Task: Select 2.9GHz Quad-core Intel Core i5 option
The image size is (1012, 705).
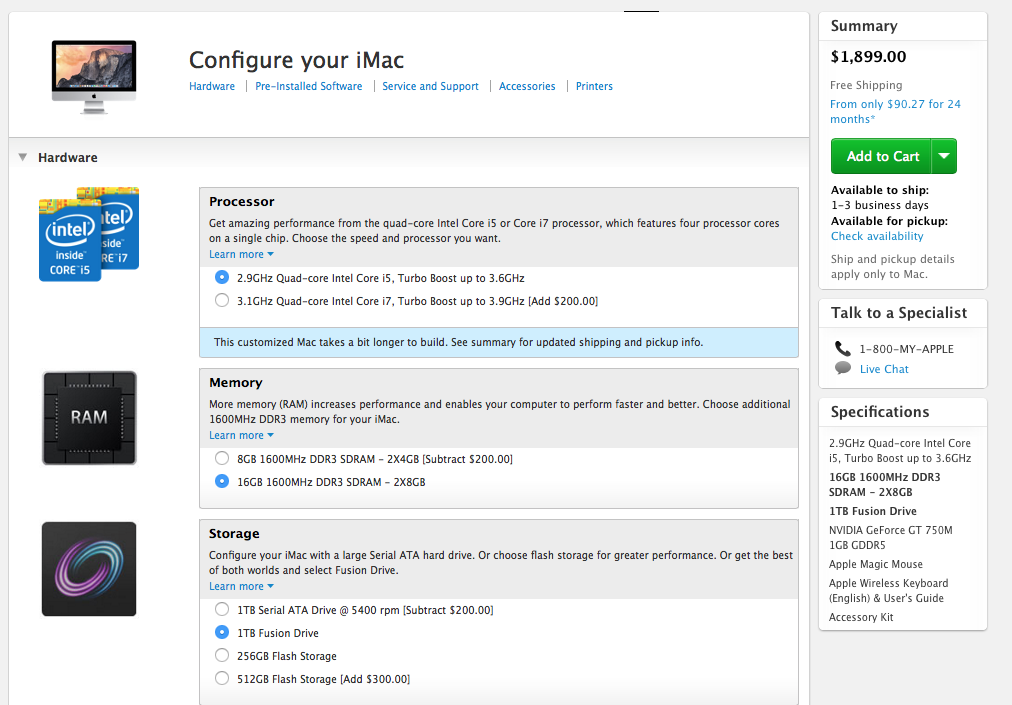Action: 222,277
